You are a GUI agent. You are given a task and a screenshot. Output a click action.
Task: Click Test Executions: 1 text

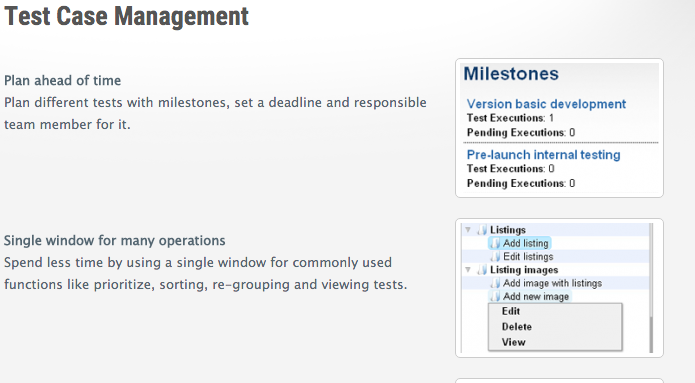pyautogui.click(x=510, y=118)
